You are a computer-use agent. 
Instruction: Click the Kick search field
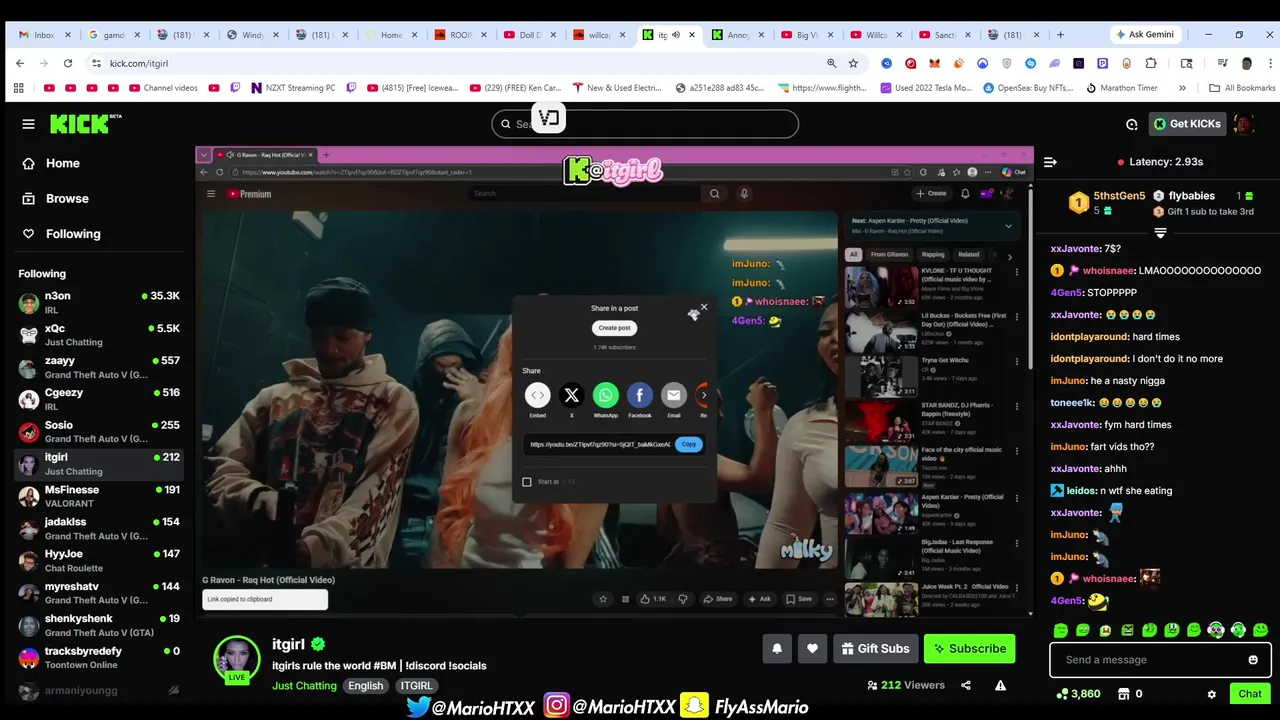click(645, 124)
